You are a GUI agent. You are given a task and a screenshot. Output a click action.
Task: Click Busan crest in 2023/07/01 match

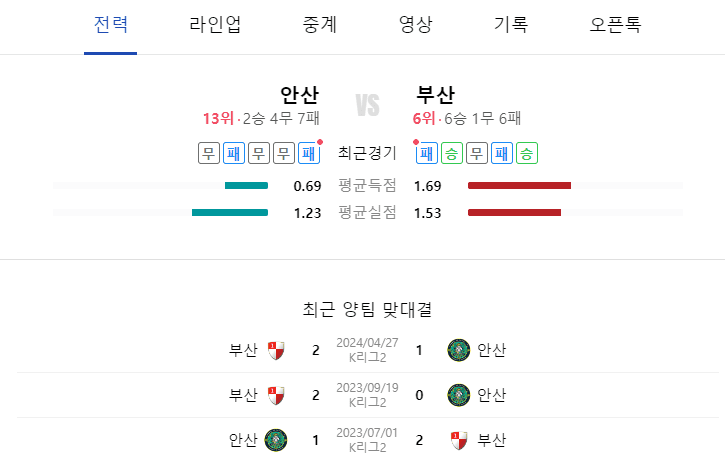(x=459, y=440)
